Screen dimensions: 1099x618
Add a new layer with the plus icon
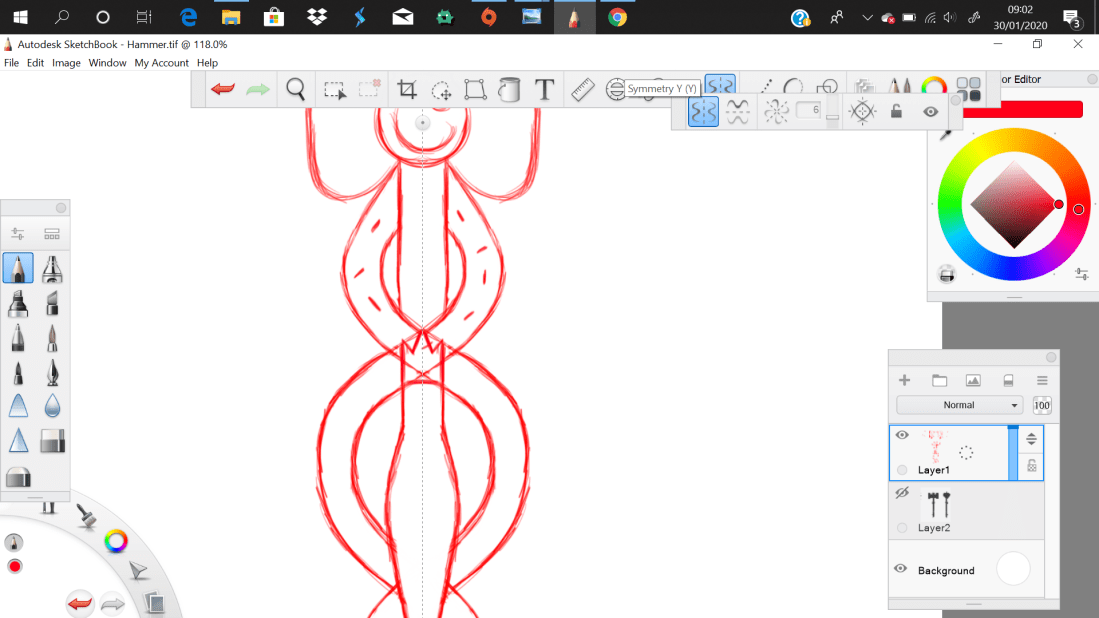tap(904, 380)
